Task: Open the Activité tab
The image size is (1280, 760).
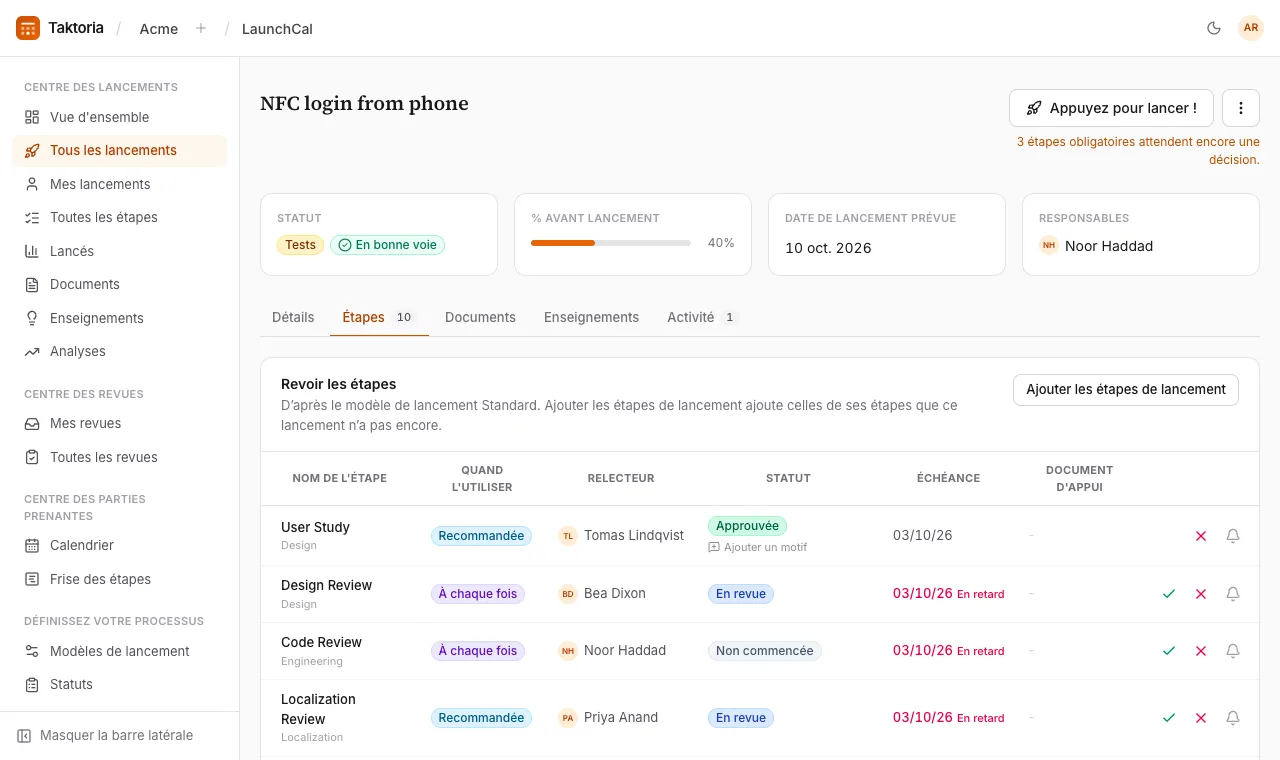Action: pos(702,317)
